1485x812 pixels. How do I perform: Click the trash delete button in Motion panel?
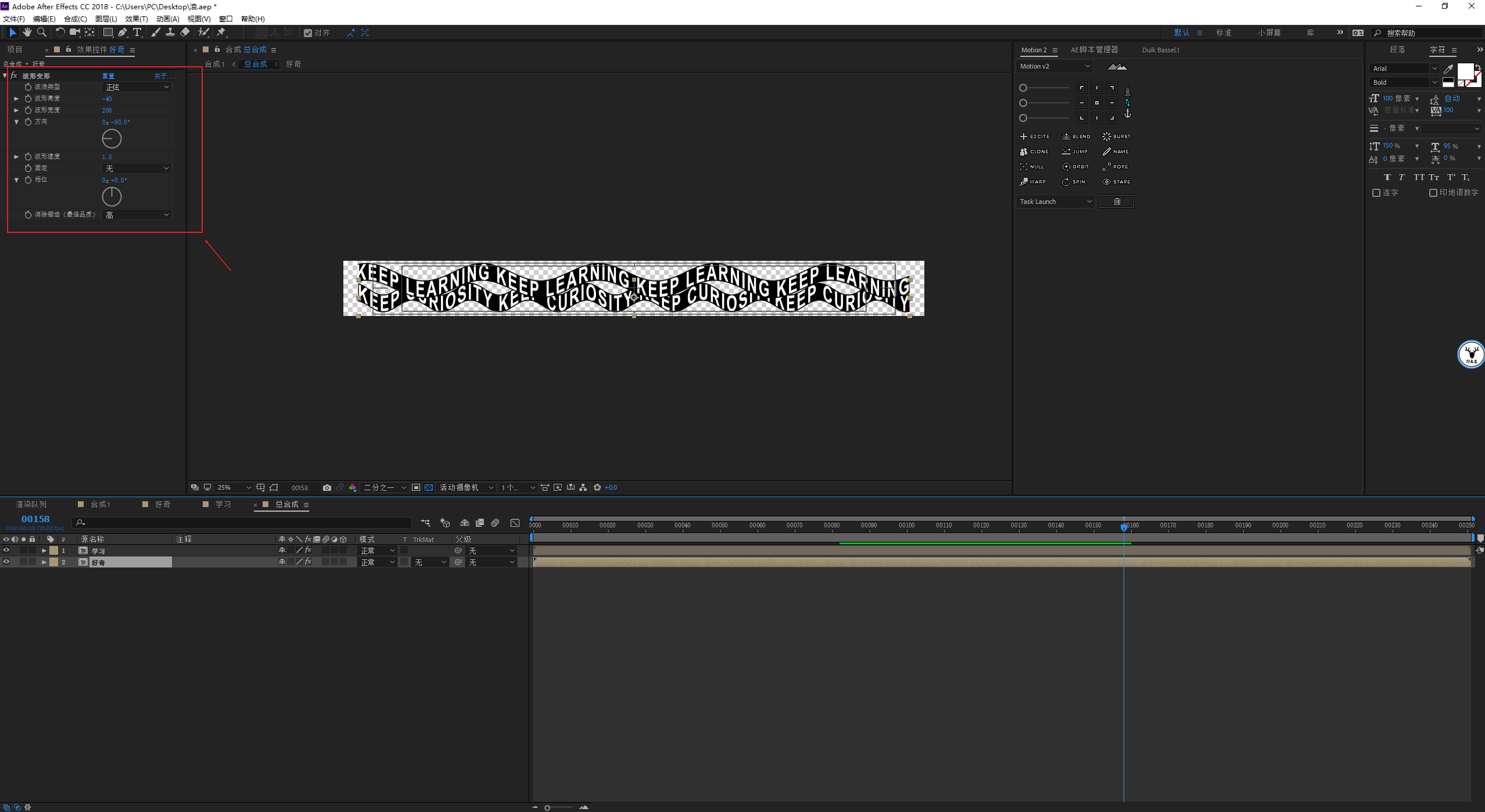tap(1116, 202)
